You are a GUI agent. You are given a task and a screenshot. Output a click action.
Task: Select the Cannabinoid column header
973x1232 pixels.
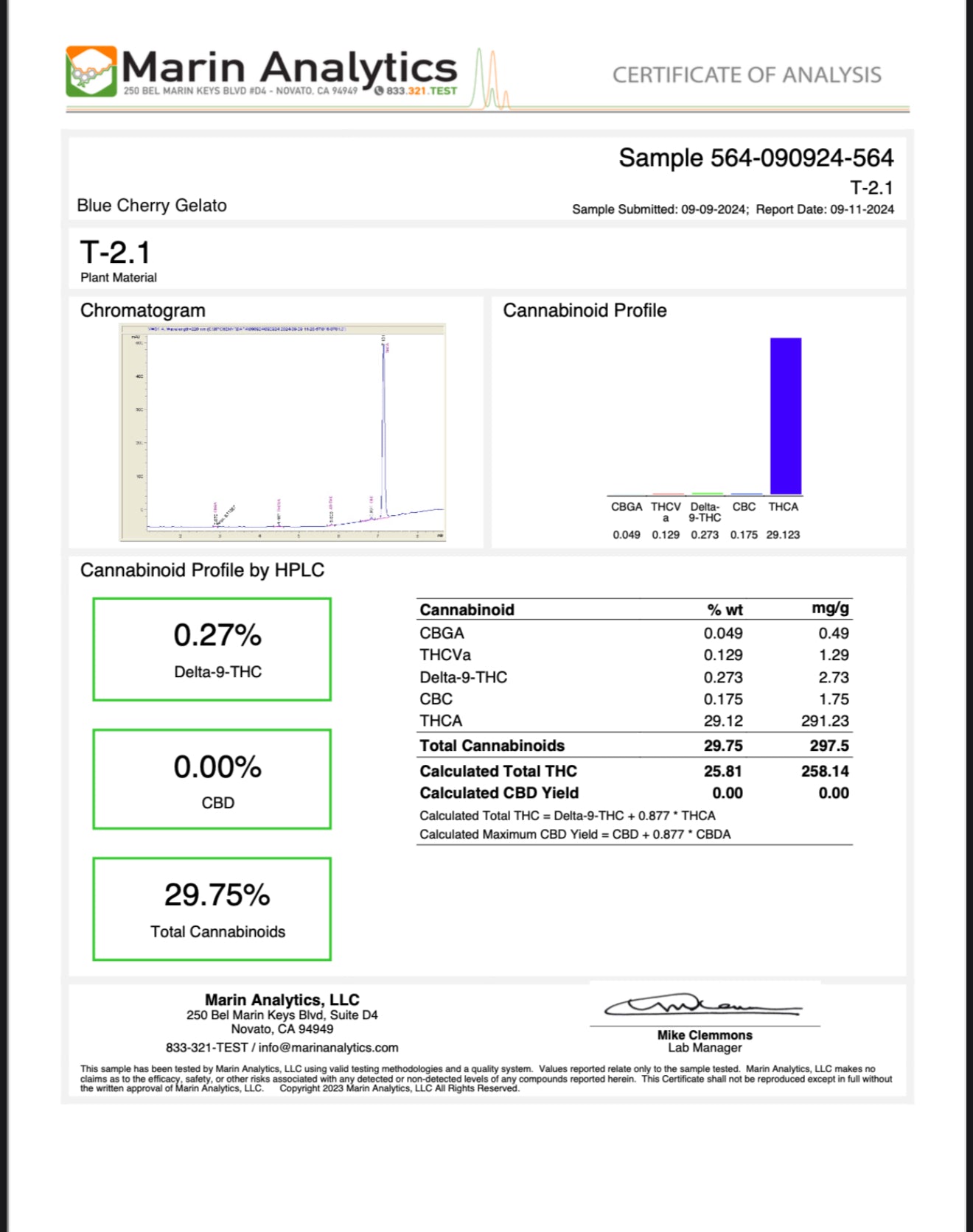click(x=467, y=609)
